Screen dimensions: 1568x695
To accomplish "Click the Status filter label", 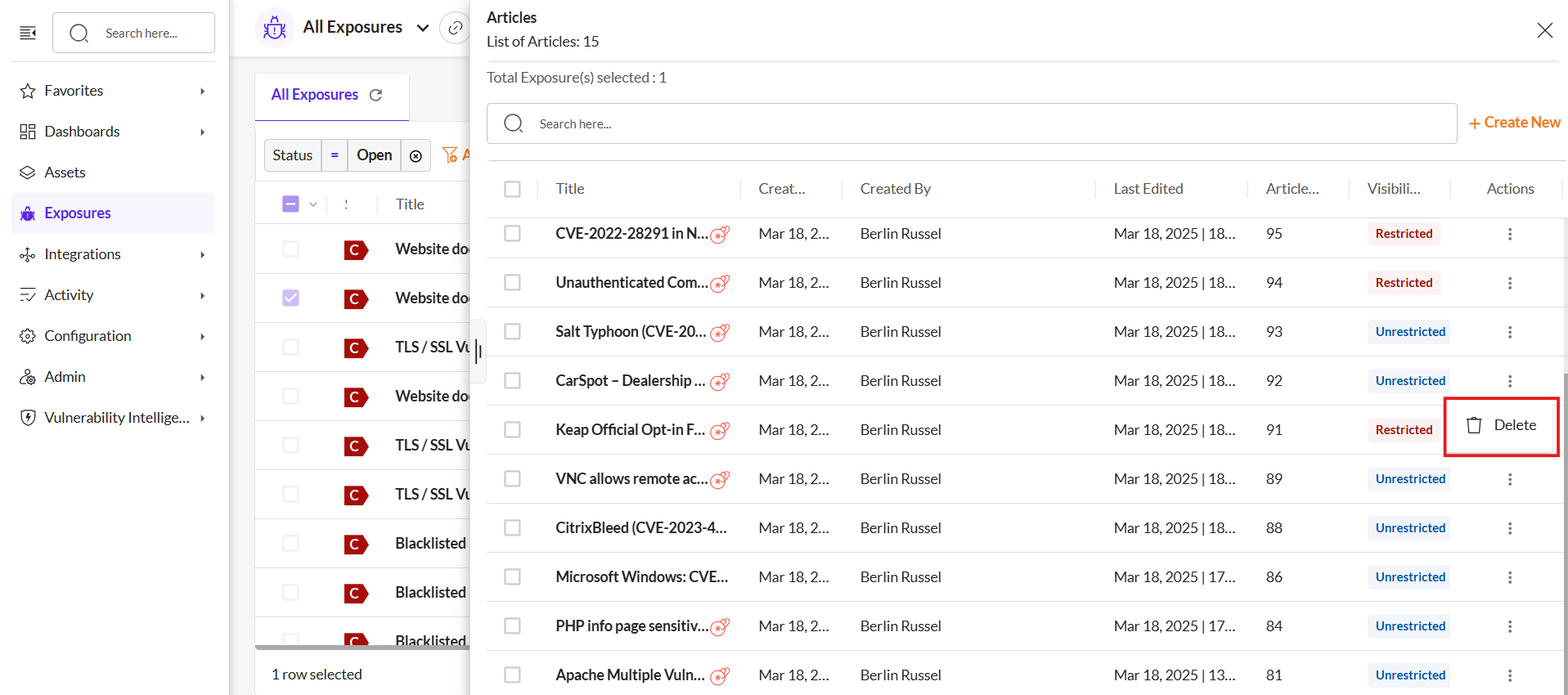I will [293, 155].
